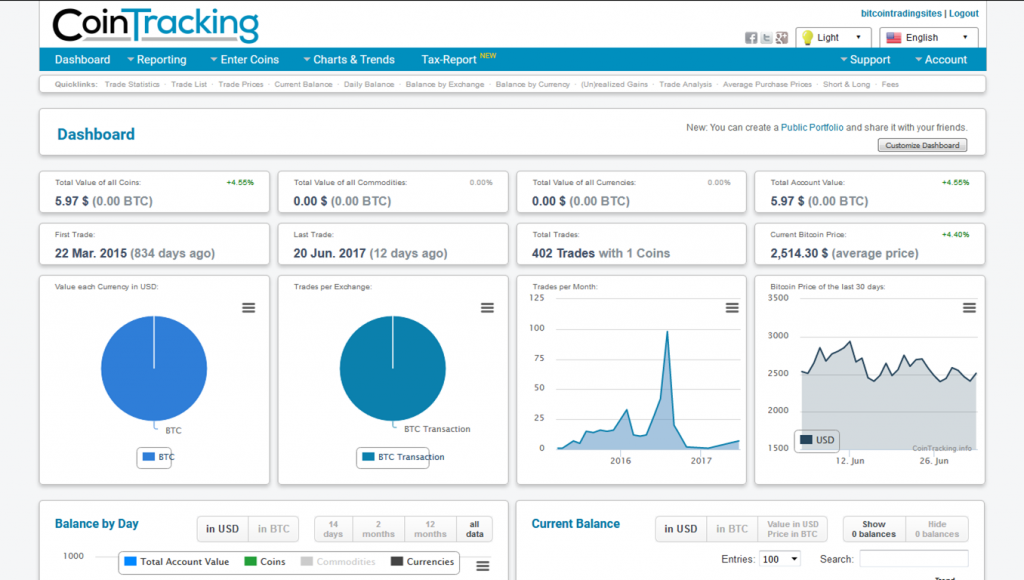Screen dimensions: 1024x580
Task: Click the teal BTC Transaction pie chart
Action: click(392, 368)
